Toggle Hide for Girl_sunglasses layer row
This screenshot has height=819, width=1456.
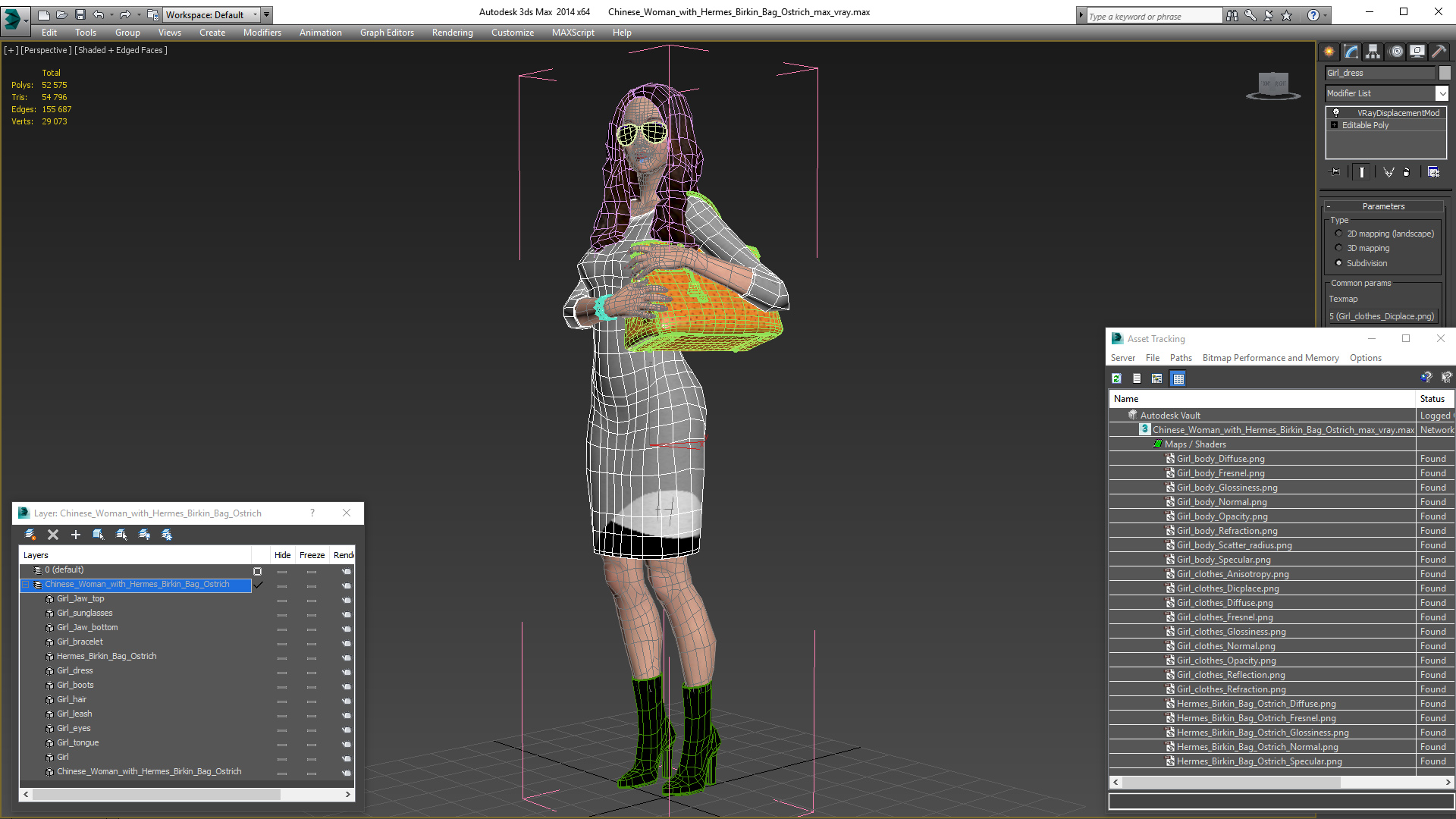(x=282, y=613)
